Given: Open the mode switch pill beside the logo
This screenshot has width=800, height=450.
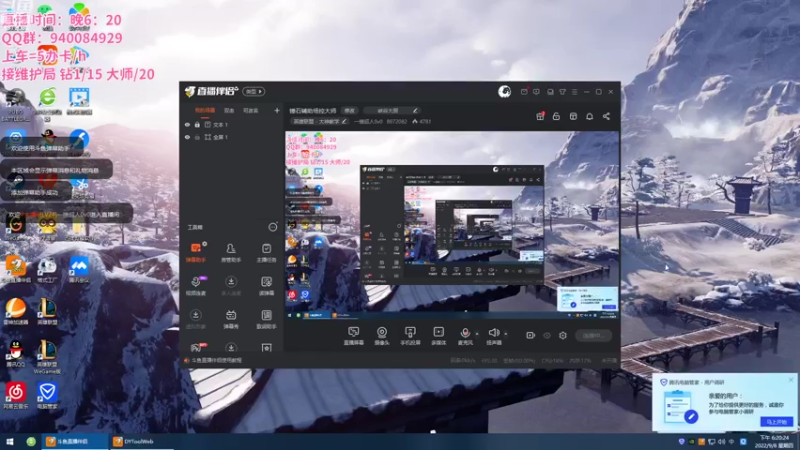Looking at the screenshot, I should pyautogui.click(x=254, y=91).
